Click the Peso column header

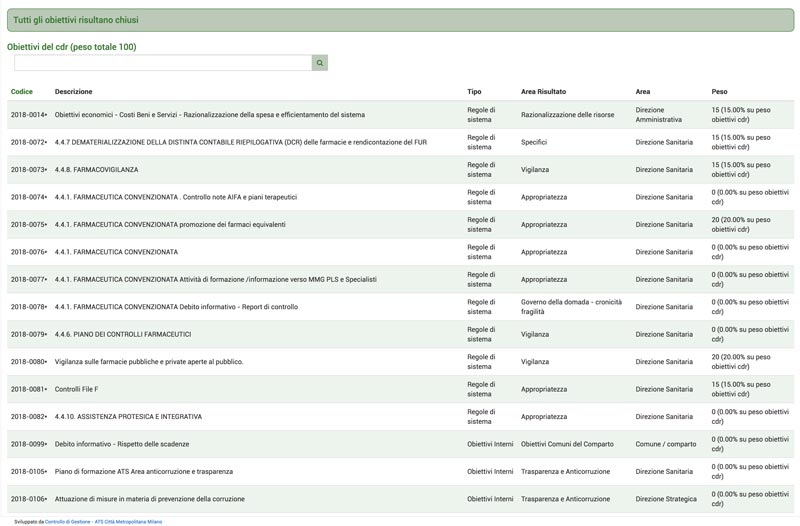point(719,91)
